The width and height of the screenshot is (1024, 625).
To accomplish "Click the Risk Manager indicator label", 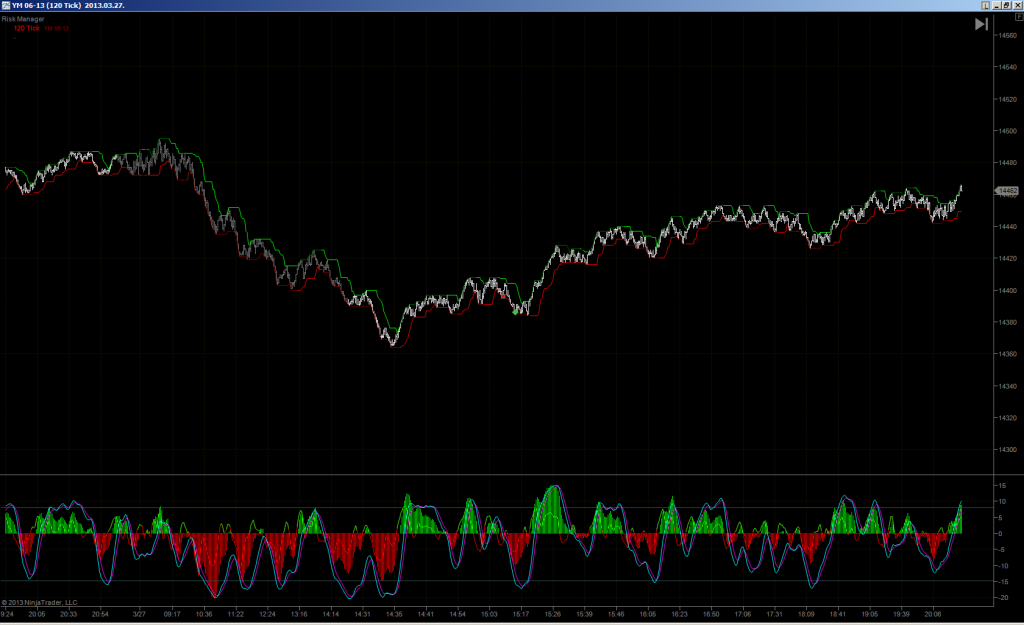I will pyautogui.click(x=23, y=19).
